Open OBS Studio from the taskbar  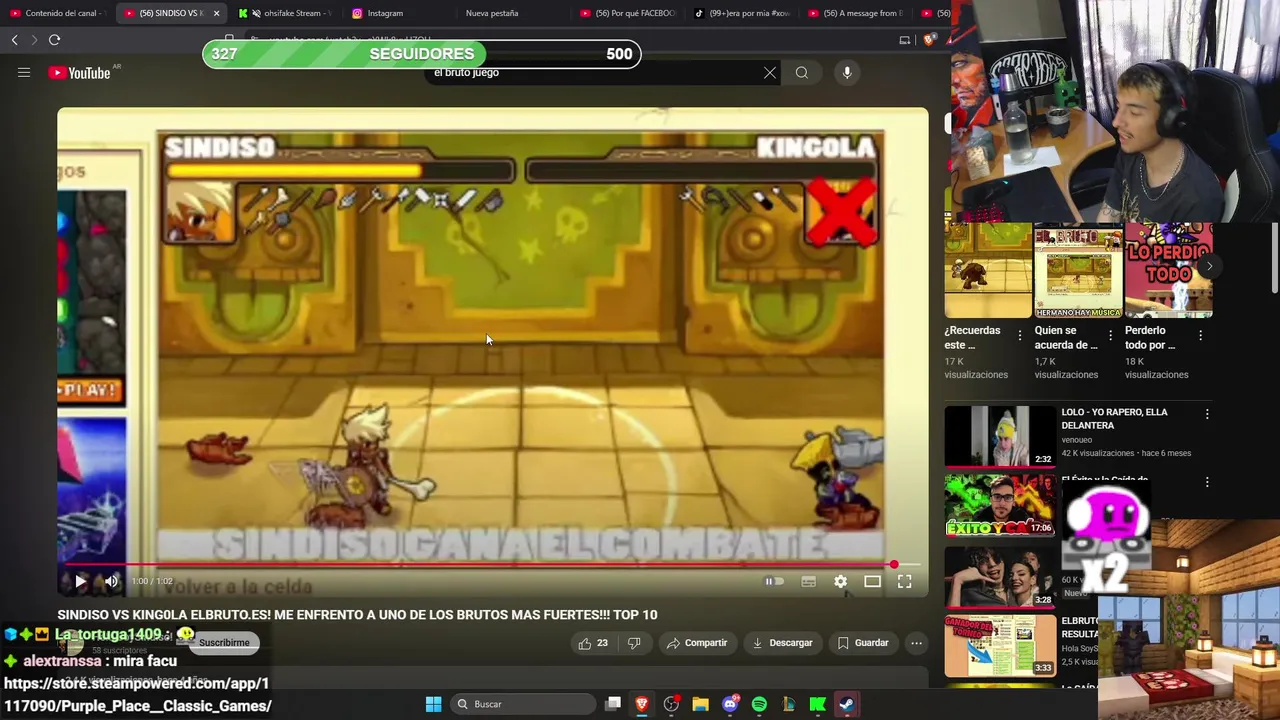click(x=671, y=704)
